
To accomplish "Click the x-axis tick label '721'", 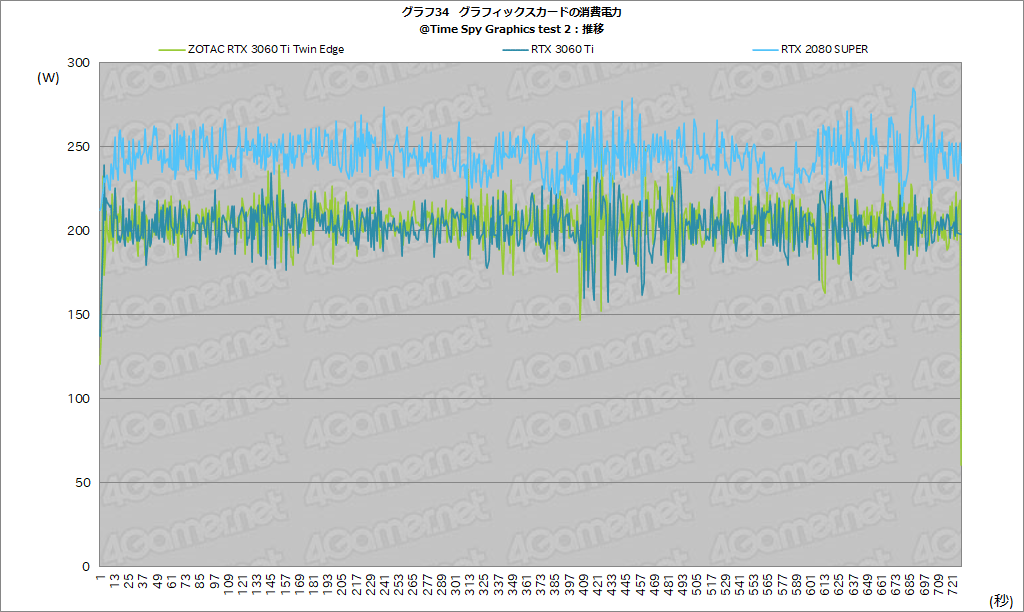I will (952, 584).
